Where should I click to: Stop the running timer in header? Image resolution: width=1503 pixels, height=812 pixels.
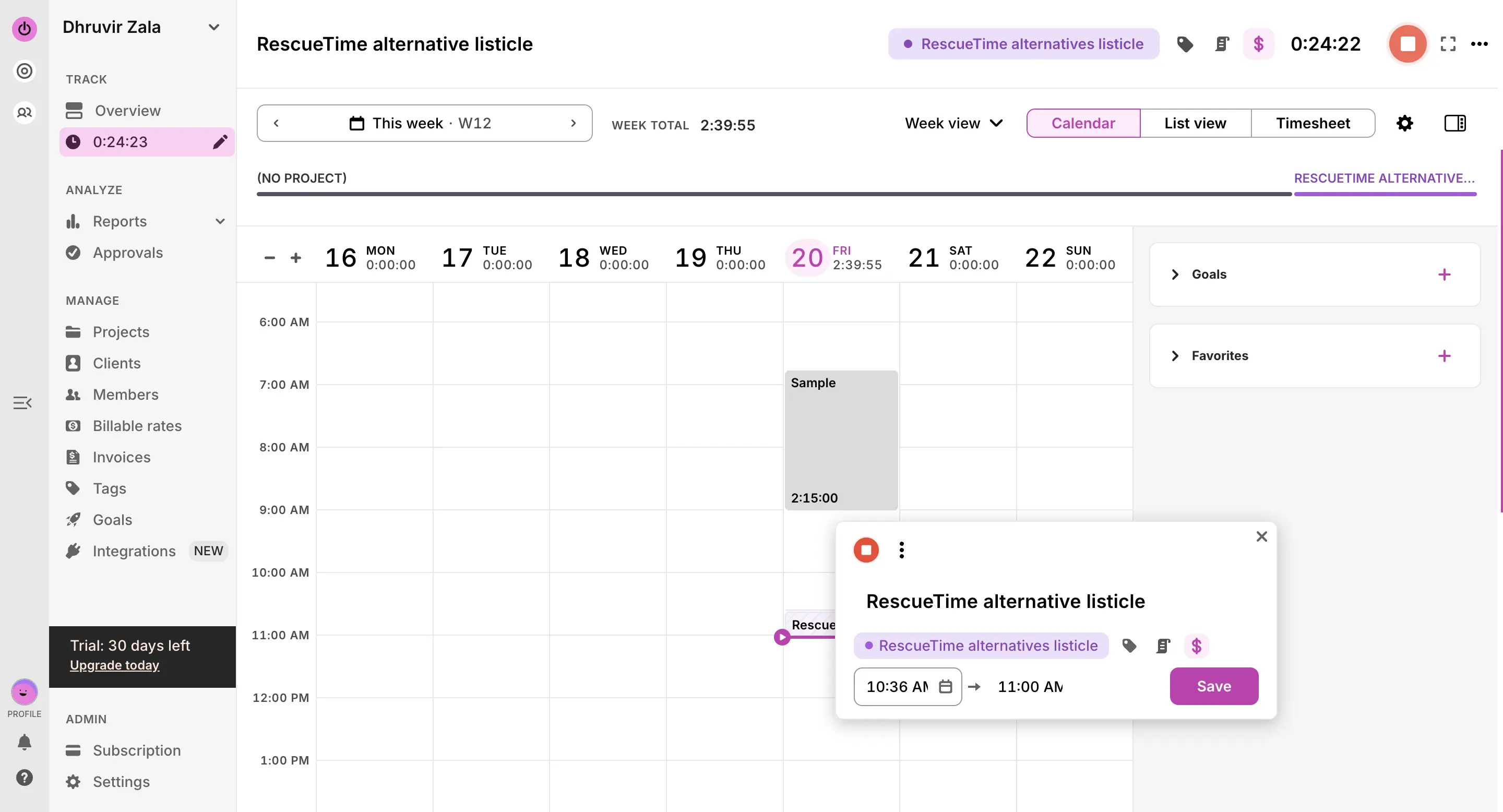[x=1407, y=44]
